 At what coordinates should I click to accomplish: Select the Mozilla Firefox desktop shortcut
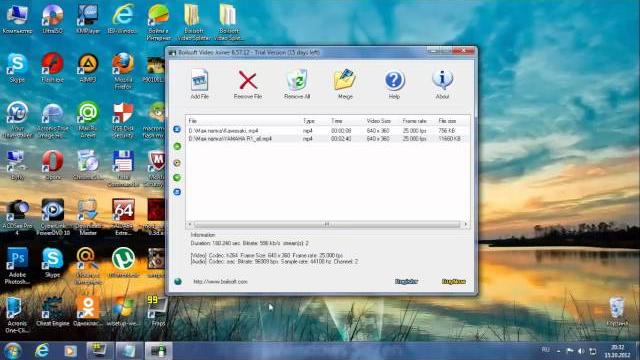point(123,70)
